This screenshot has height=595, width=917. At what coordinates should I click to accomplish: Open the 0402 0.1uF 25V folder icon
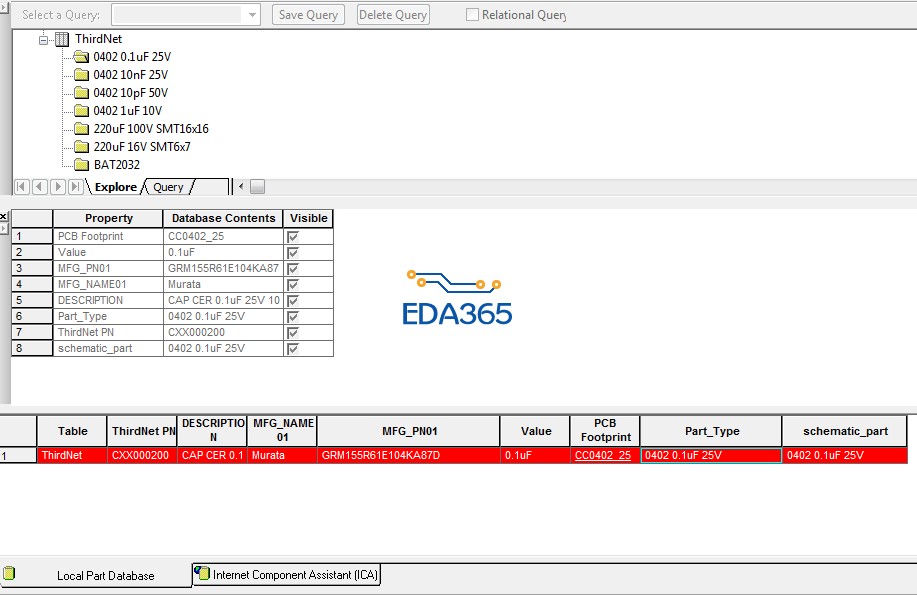point(81,57)
